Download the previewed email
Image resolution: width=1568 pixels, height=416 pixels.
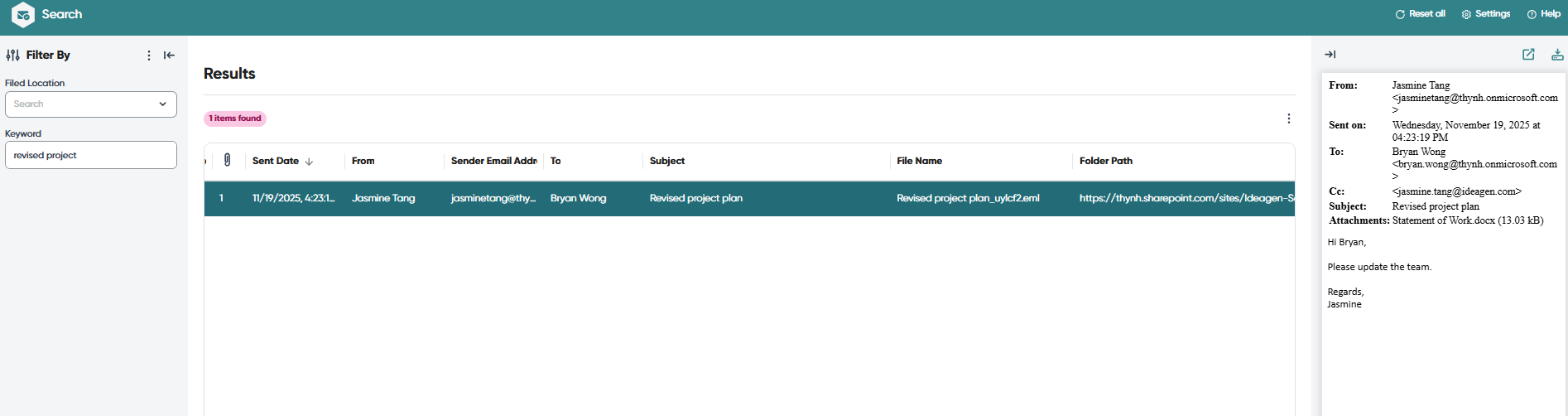click(x=1556, y=55)
